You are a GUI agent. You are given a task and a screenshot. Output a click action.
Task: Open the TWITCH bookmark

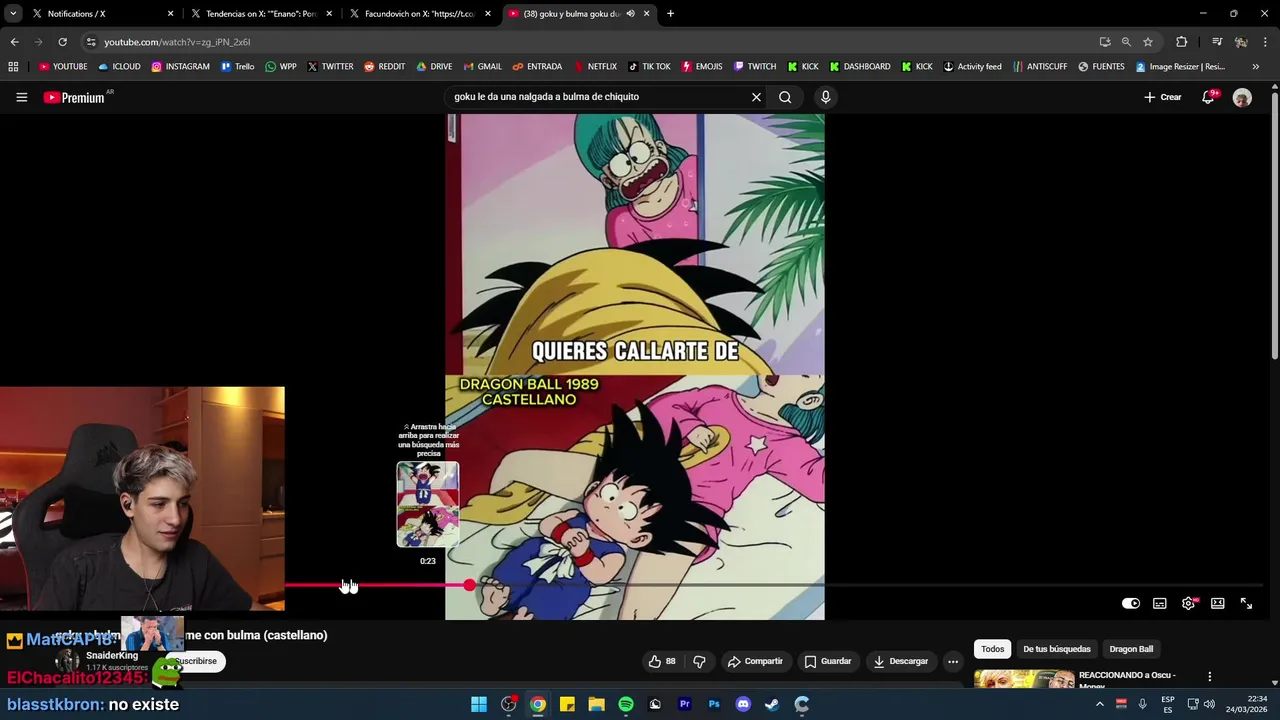(x=755, y=67)
